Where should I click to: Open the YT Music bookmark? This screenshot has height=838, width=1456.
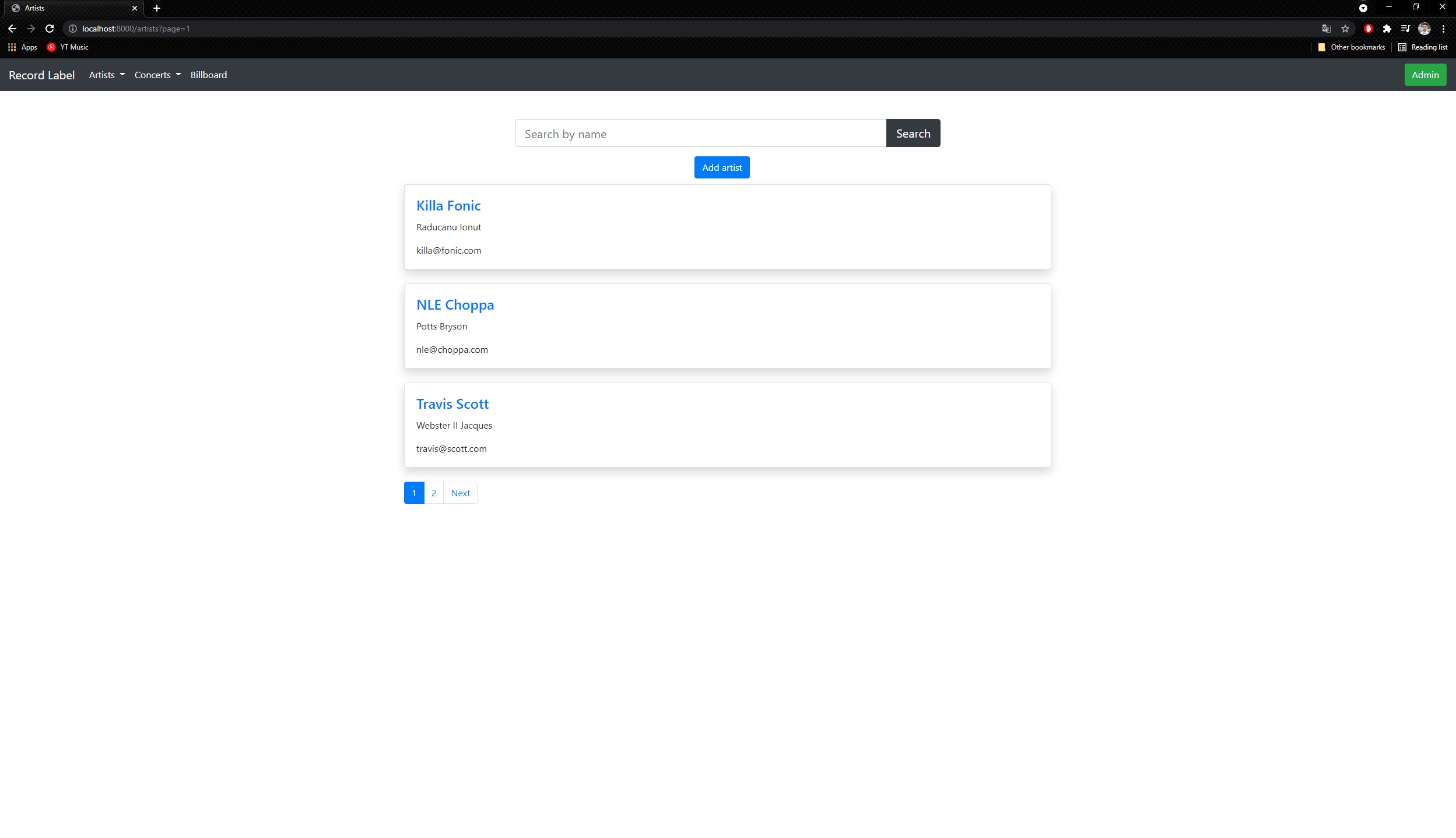[x=67, y=47]
